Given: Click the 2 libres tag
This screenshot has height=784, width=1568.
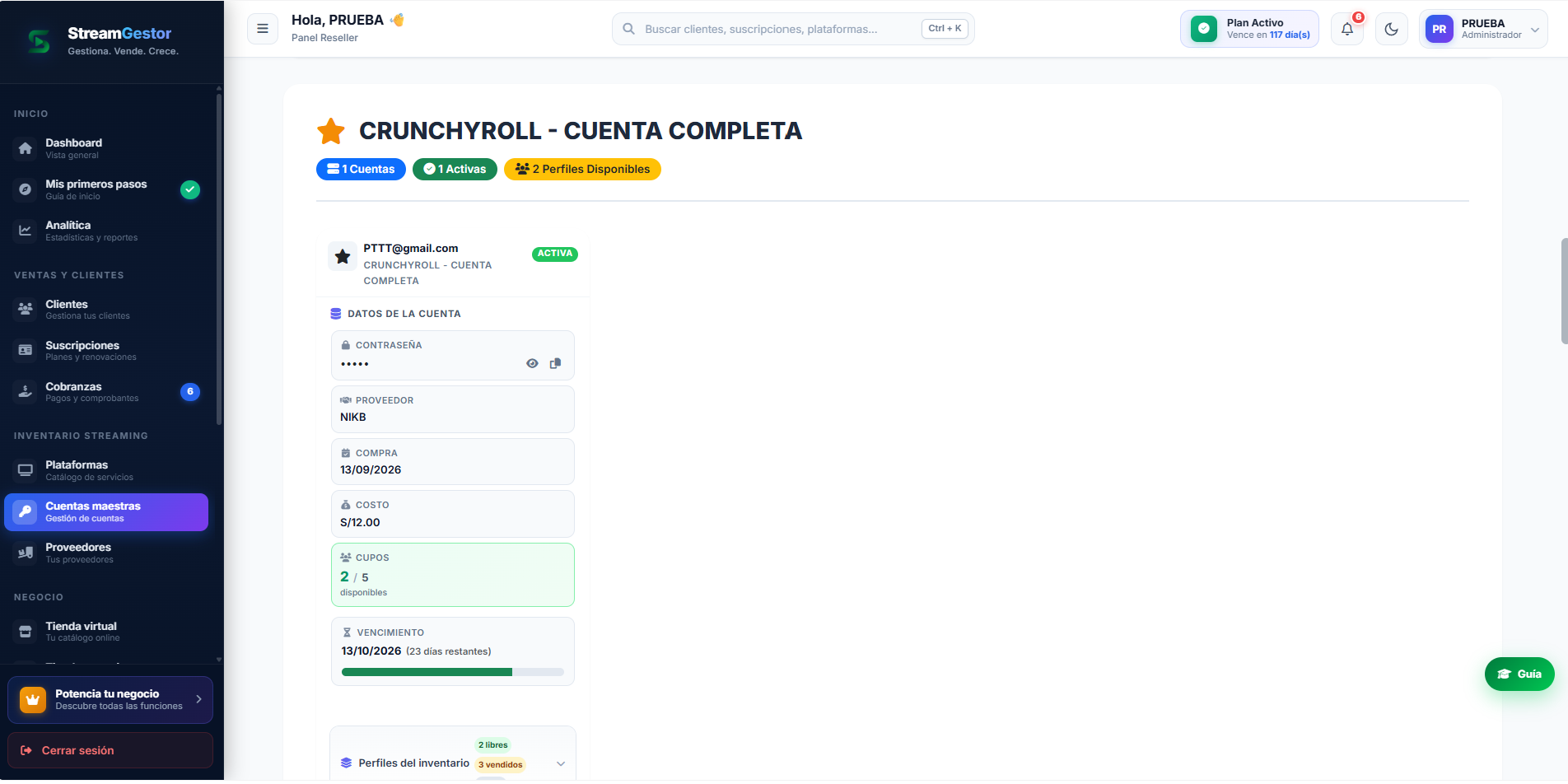Looking at the screenshot, I should coord(492,744).
